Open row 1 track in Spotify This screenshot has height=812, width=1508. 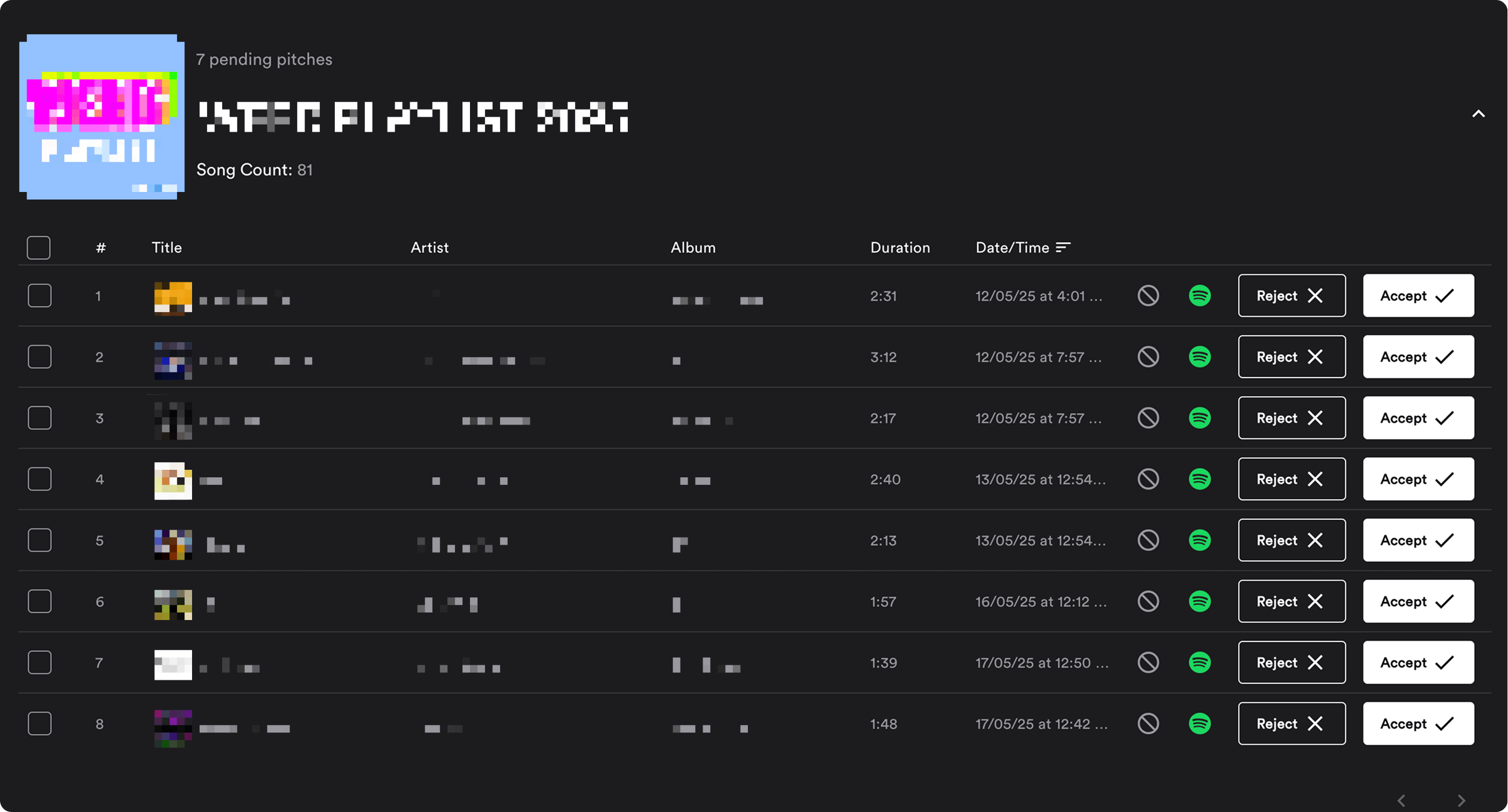(x=1199, y=295)
